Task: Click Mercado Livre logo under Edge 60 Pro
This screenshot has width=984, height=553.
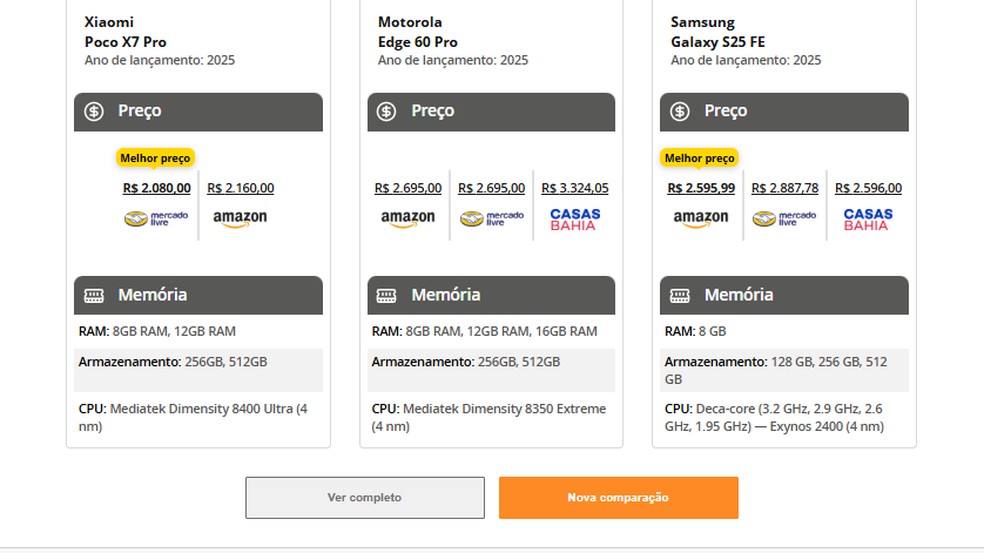Action: (x=491, y=219)
